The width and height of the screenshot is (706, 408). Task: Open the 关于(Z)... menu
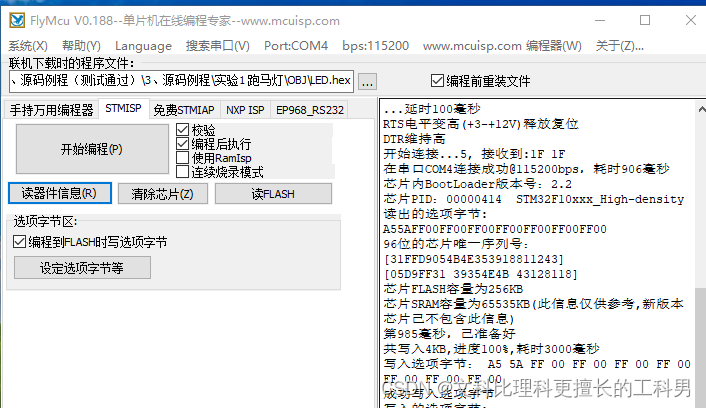click(620, 45)
